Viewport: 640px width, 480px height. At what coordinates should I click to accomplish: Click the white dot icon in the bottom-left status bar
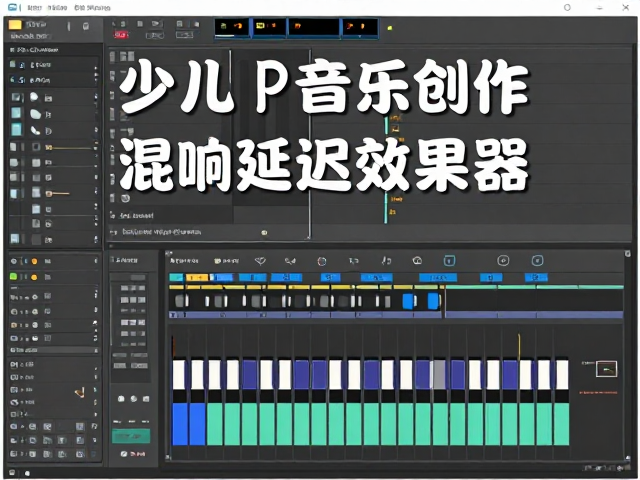point(27,473)
